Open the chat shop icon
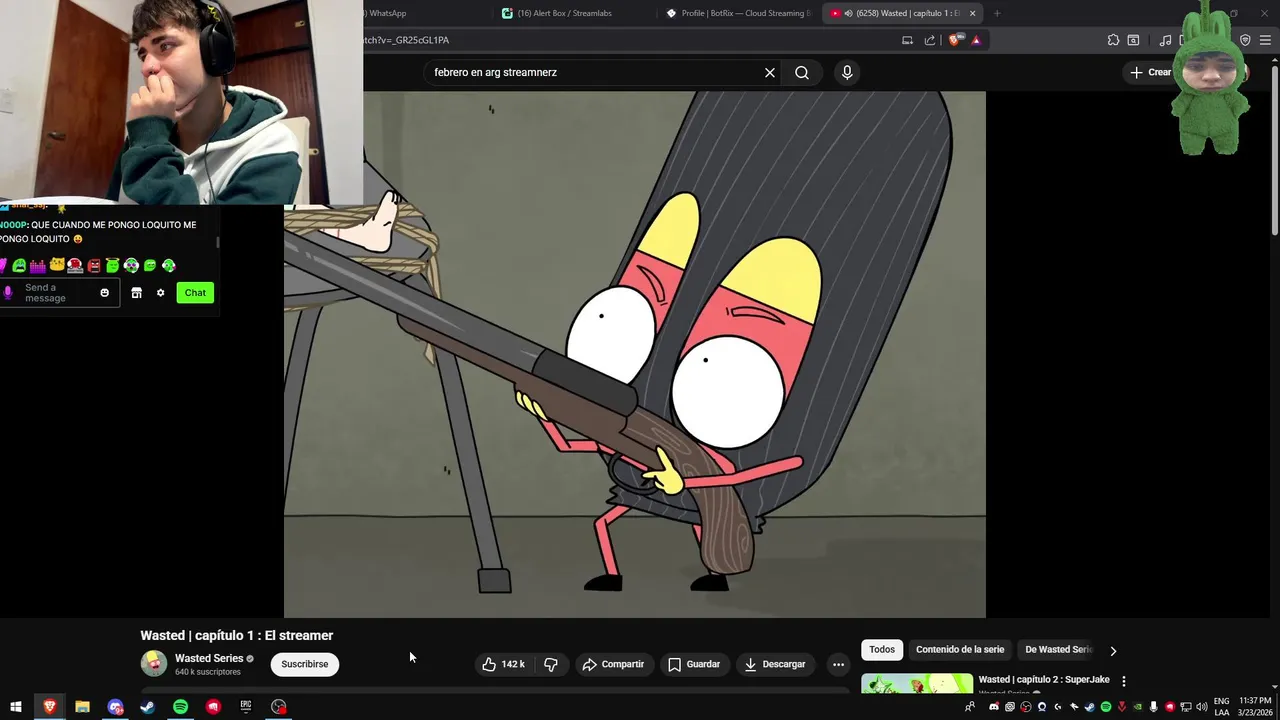This screenshot has height=720, width=1280. click(137, 293)
